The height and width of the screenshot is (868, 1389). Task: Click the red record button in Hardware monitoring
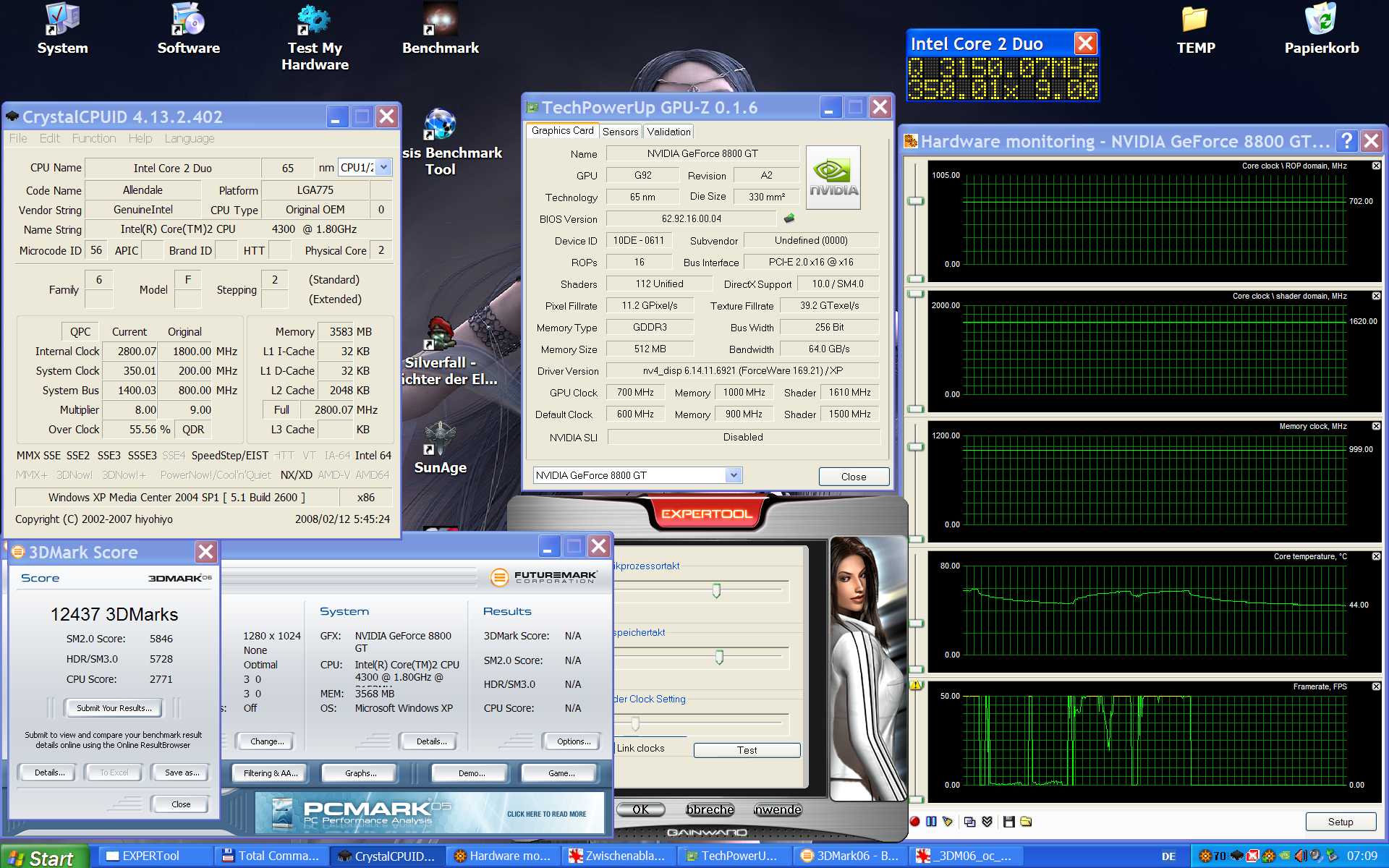click(914, 822)
